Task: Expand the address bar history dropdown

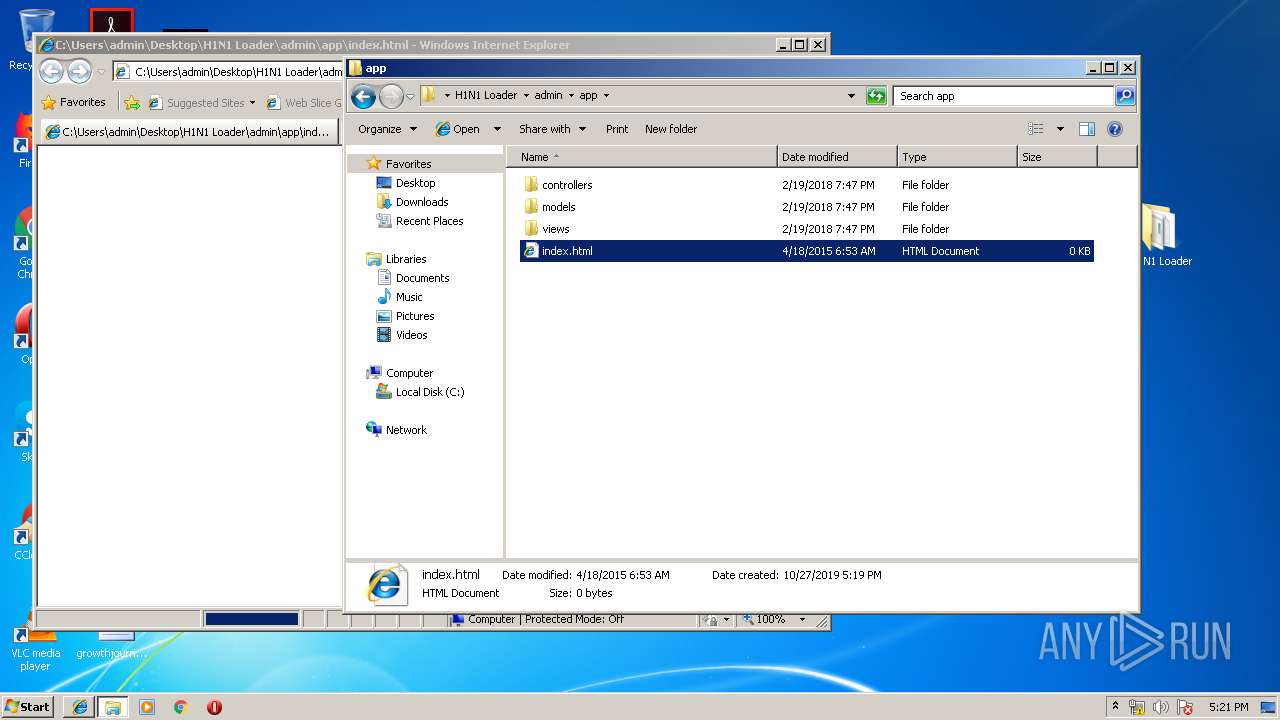Action: click(x=851, y=96)
